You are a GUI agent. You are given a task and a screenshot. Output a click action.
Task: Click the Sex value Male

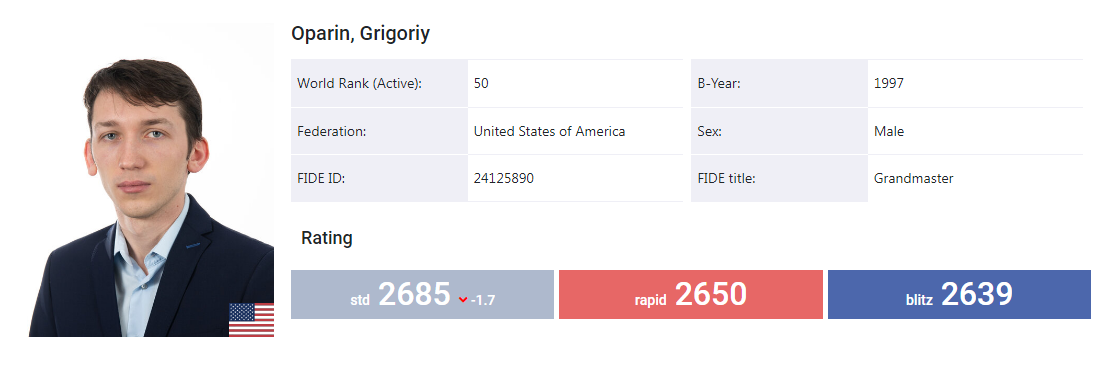(889, 131)
